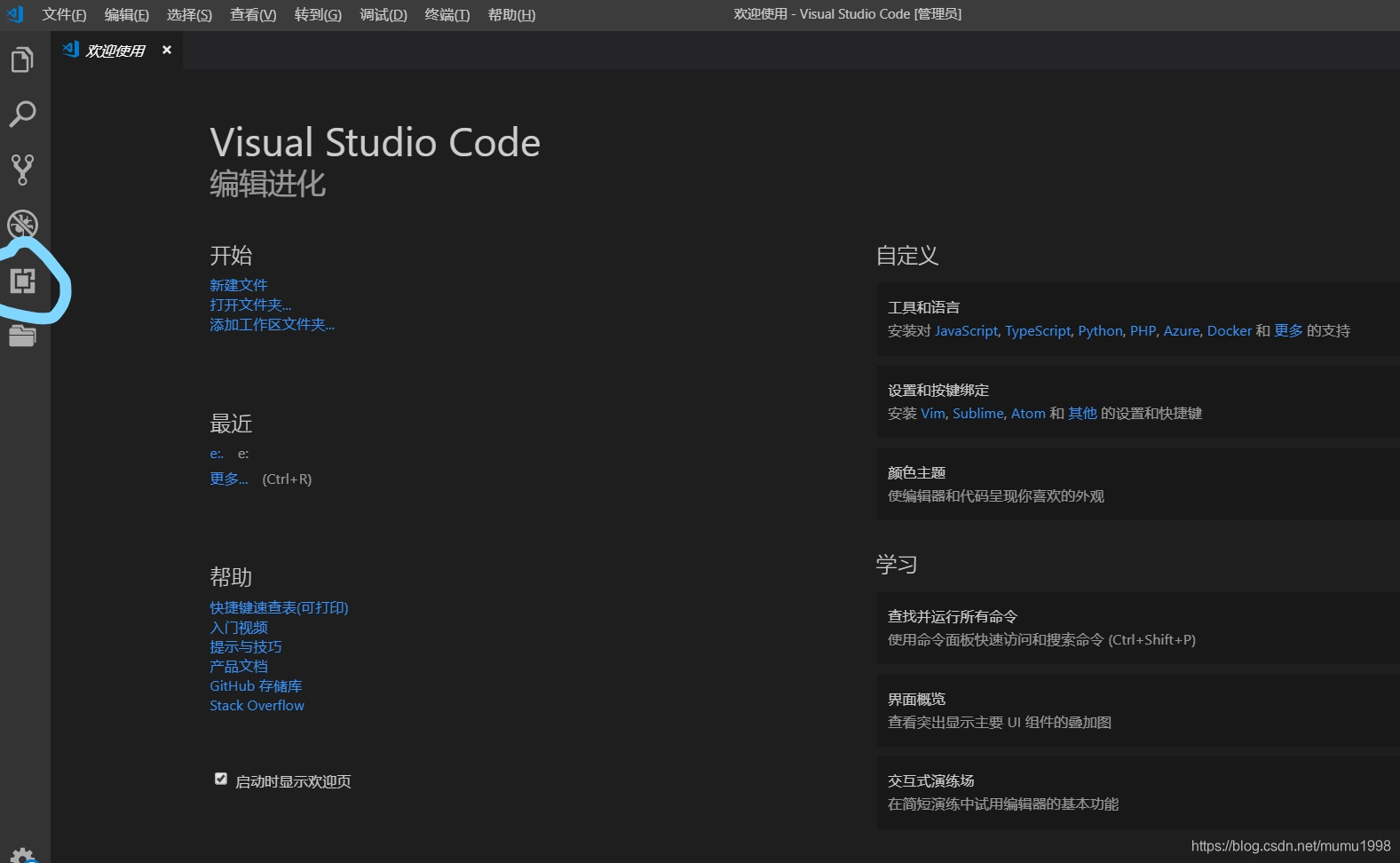Install Sublime keybindings link
The image size is (1400, 863).
(978, 413)
